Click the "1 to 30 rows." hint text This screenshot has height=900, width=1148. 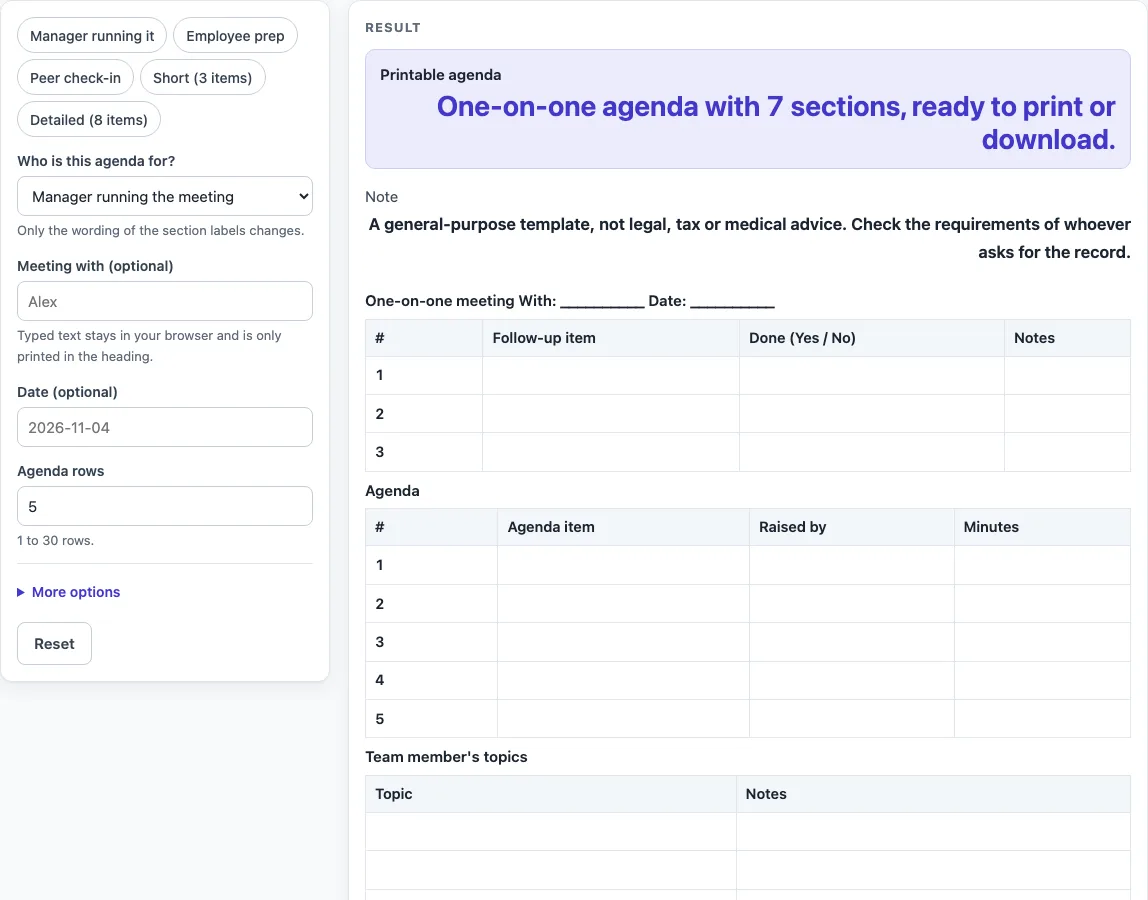(56, 540)
